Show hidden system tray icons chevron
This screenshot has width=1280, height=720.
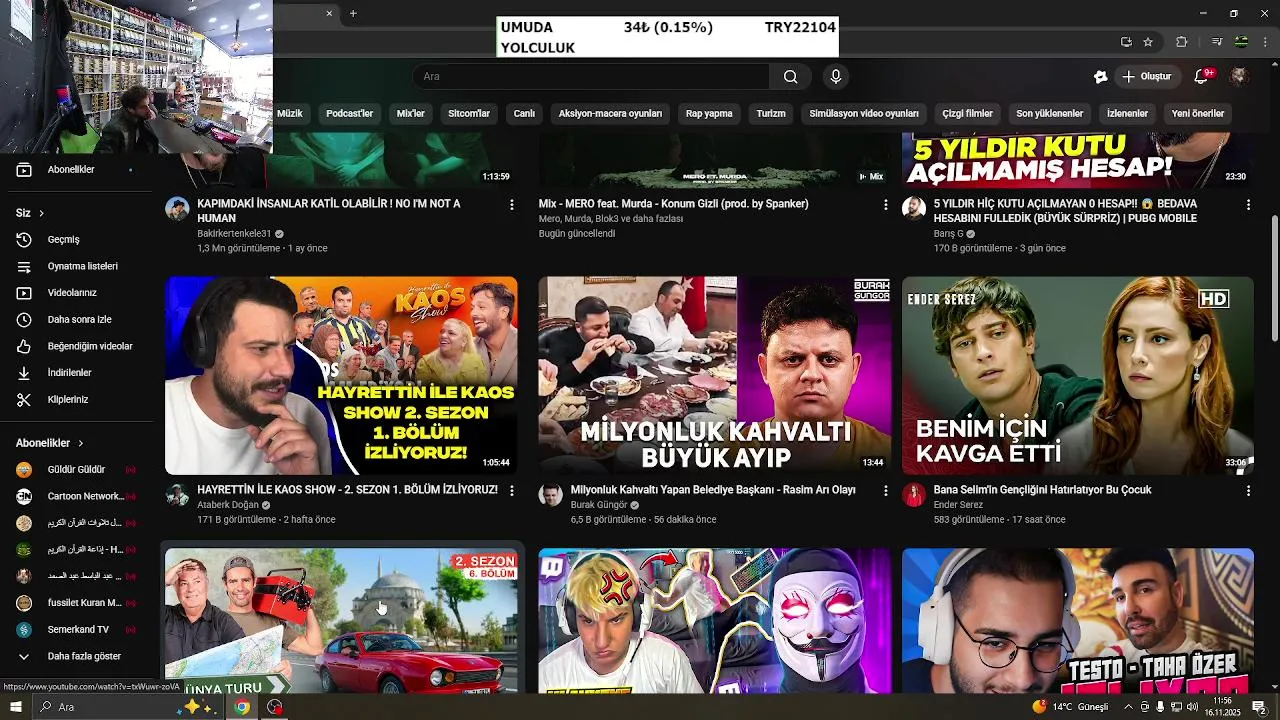click(x=1129, y=707)
